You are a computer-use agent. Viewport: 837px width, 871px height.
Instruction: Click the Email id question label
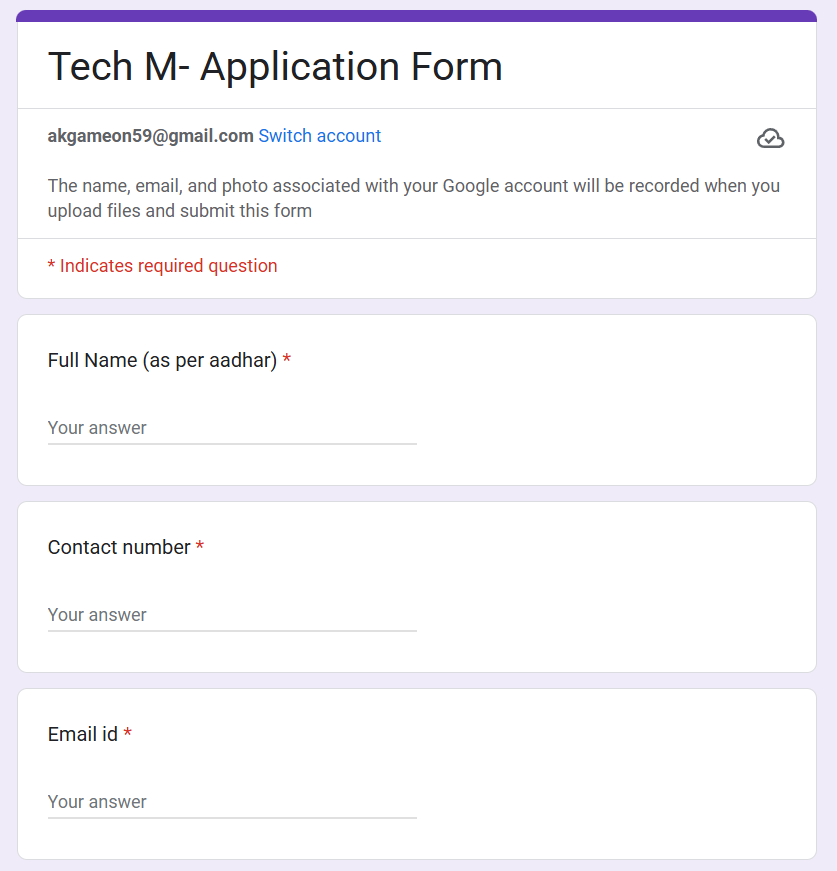83,734
